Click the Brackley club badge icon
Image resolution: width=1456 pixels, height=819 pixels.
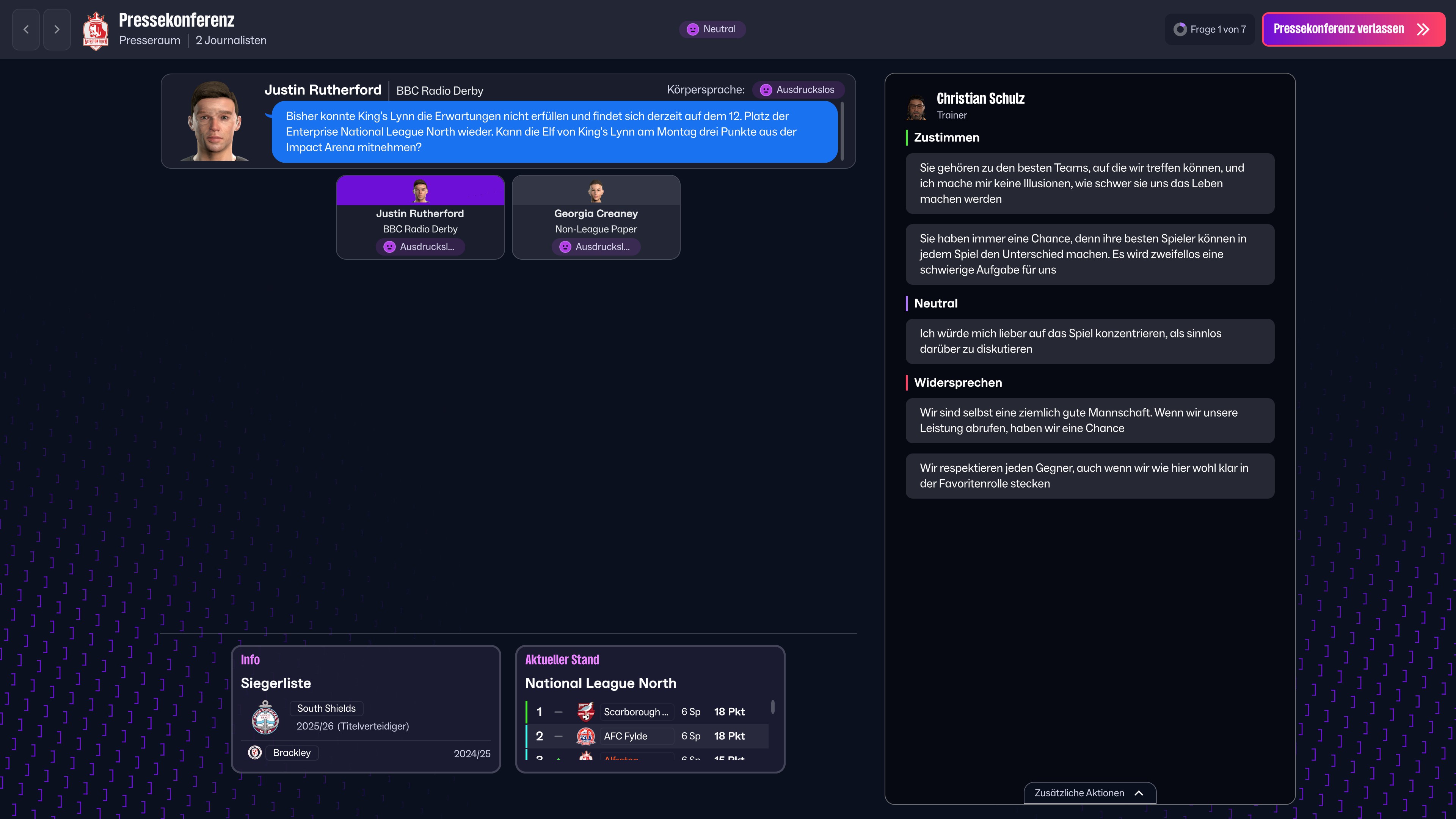click(255, 752)
